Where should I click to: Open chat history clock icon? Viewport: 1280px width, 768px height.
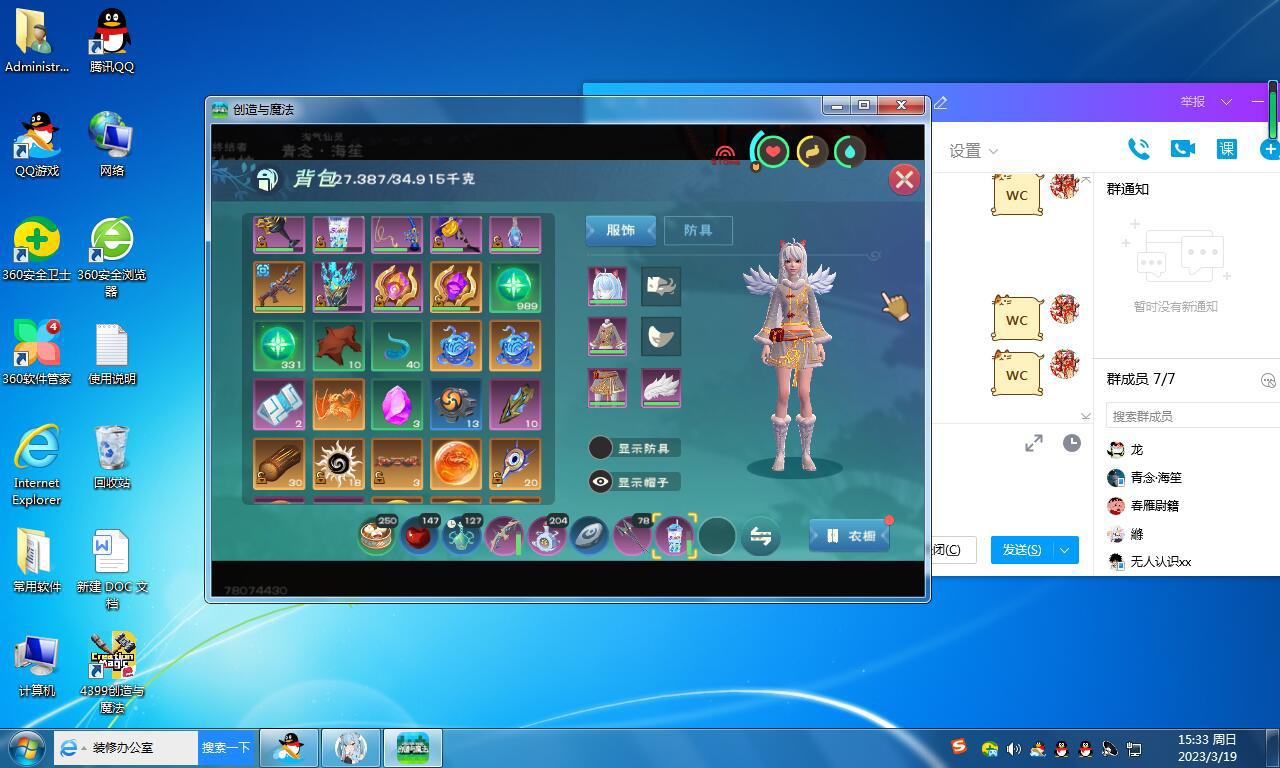pos(1071,443)
